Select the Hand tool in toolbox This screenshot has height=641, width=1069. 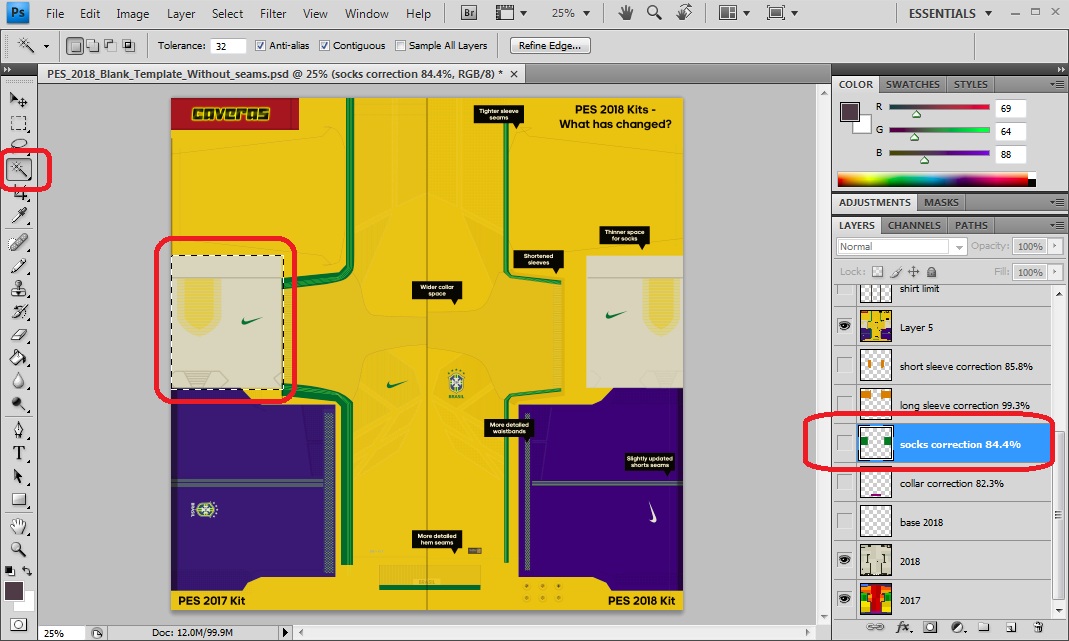point(18,526)
